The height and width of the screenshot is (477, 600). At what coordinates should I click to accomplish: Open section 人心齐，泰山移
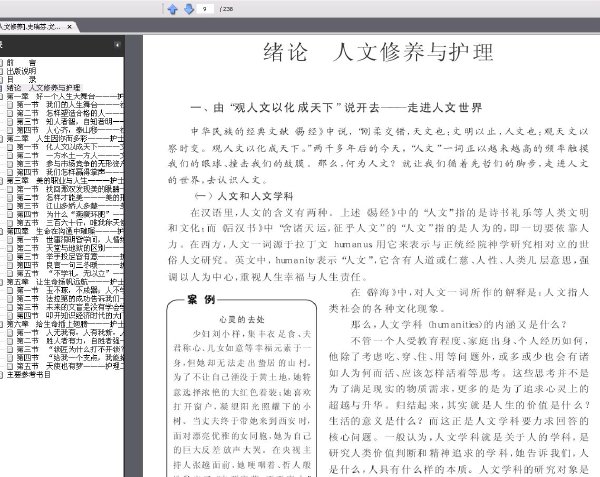pos(70,130)
